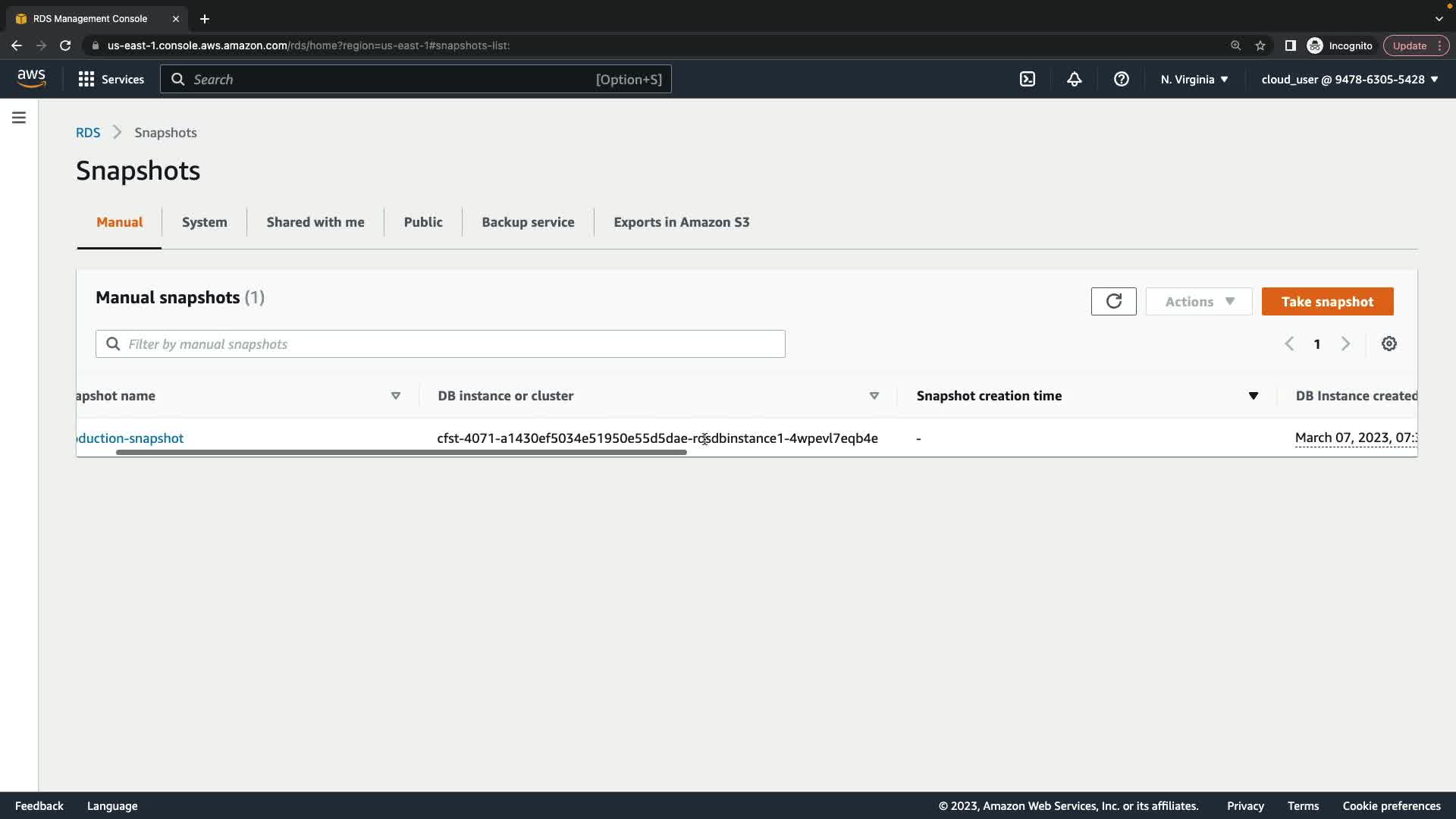
Task: Refresh the manual snapshots list
Action: [x=1113, y=301]
